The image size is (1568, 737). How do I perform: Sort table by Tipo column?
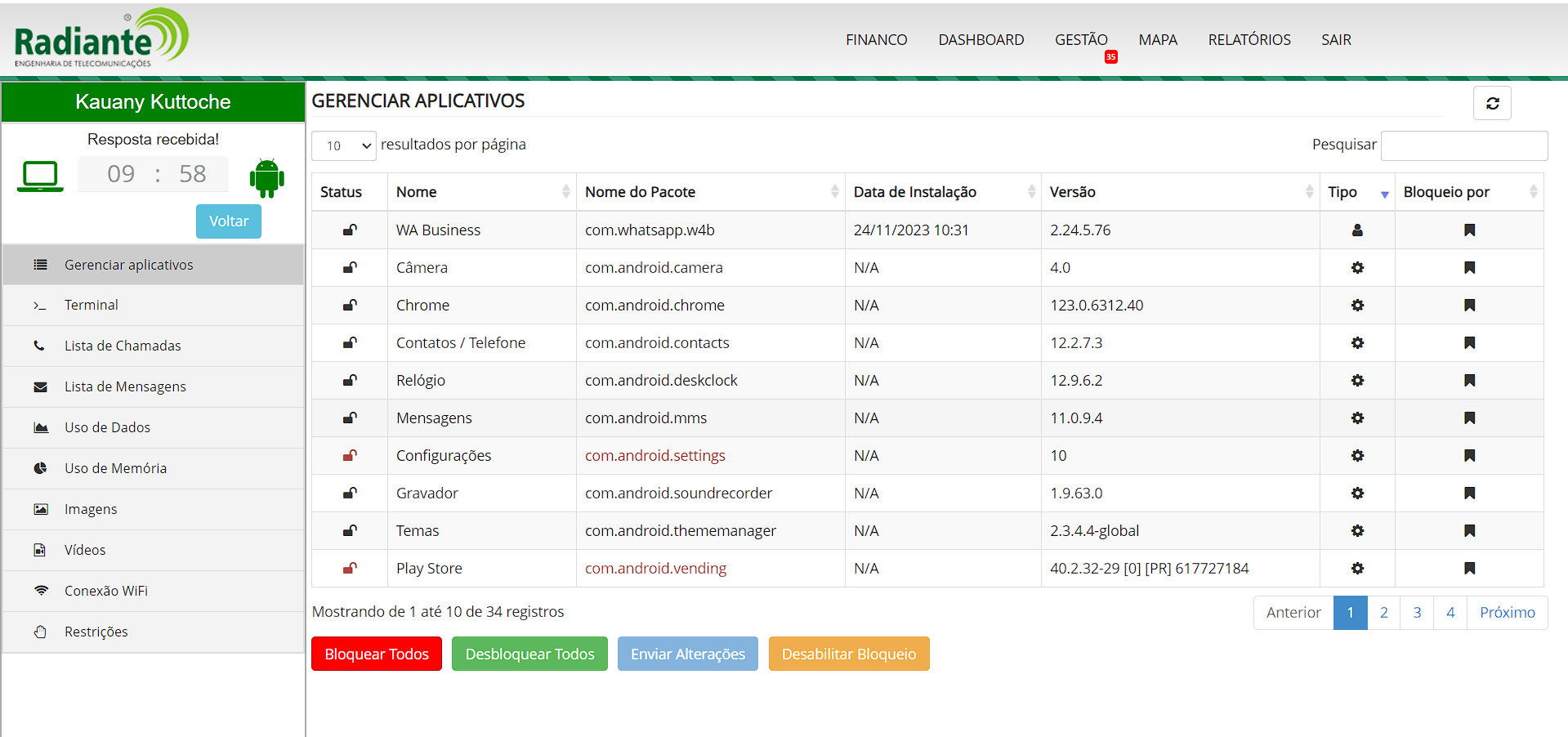pyautogui.click(x=1356, y=192)
